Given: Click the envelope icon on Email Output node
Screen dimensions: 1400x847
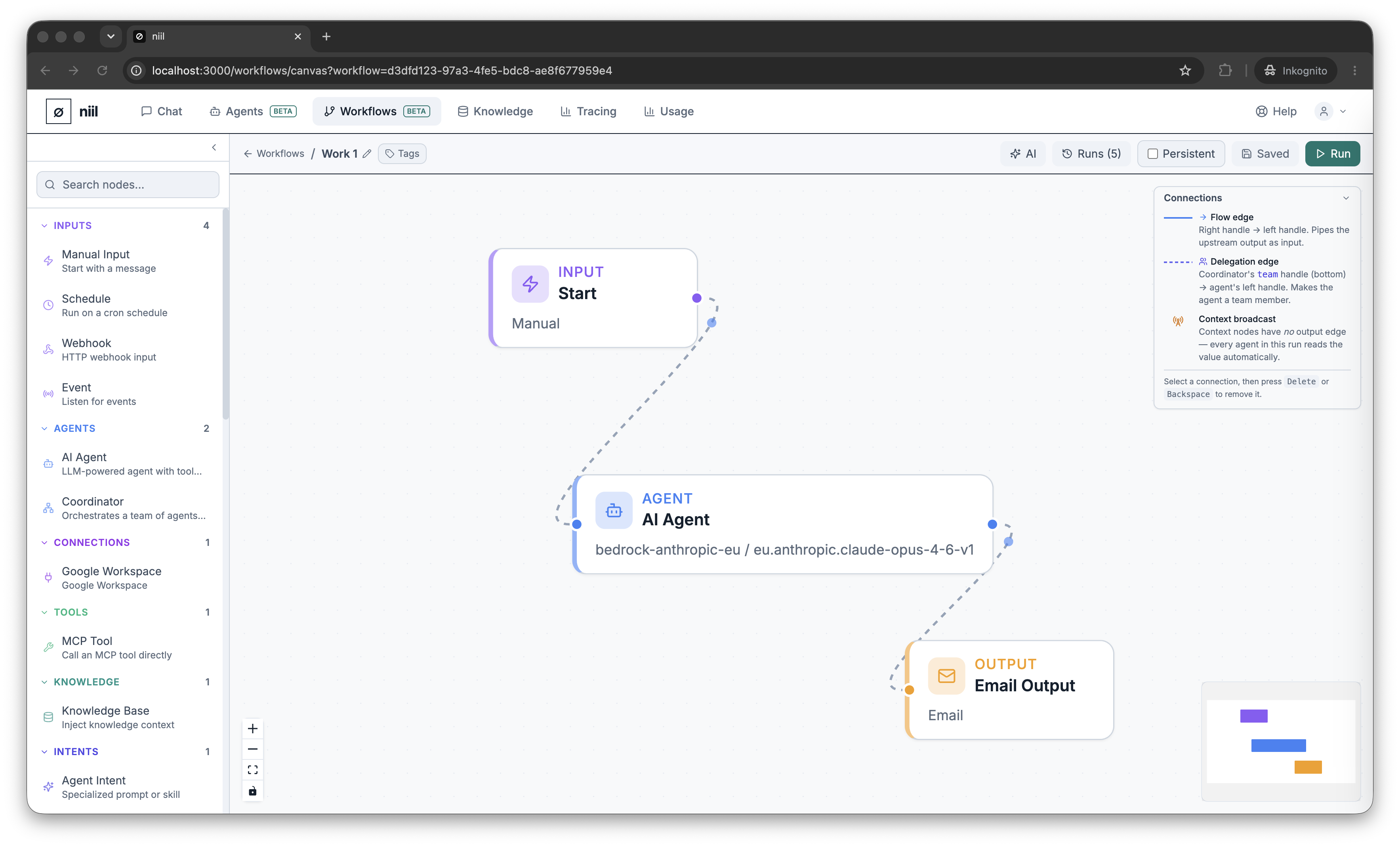Looking at the screenshot, I should click(946, 676).
